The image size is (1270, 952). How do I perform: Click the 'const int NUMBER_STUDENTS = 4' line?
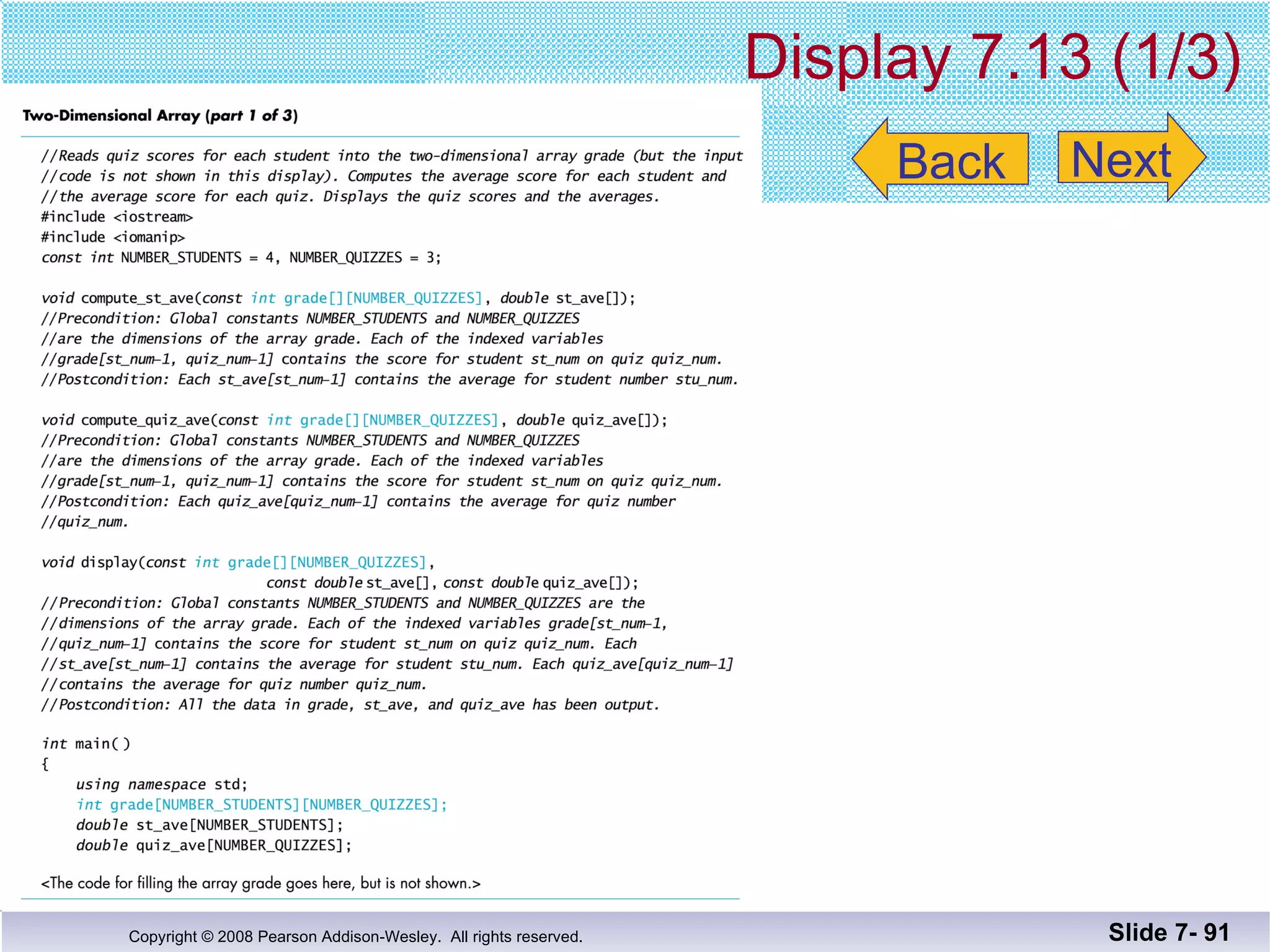241,258
